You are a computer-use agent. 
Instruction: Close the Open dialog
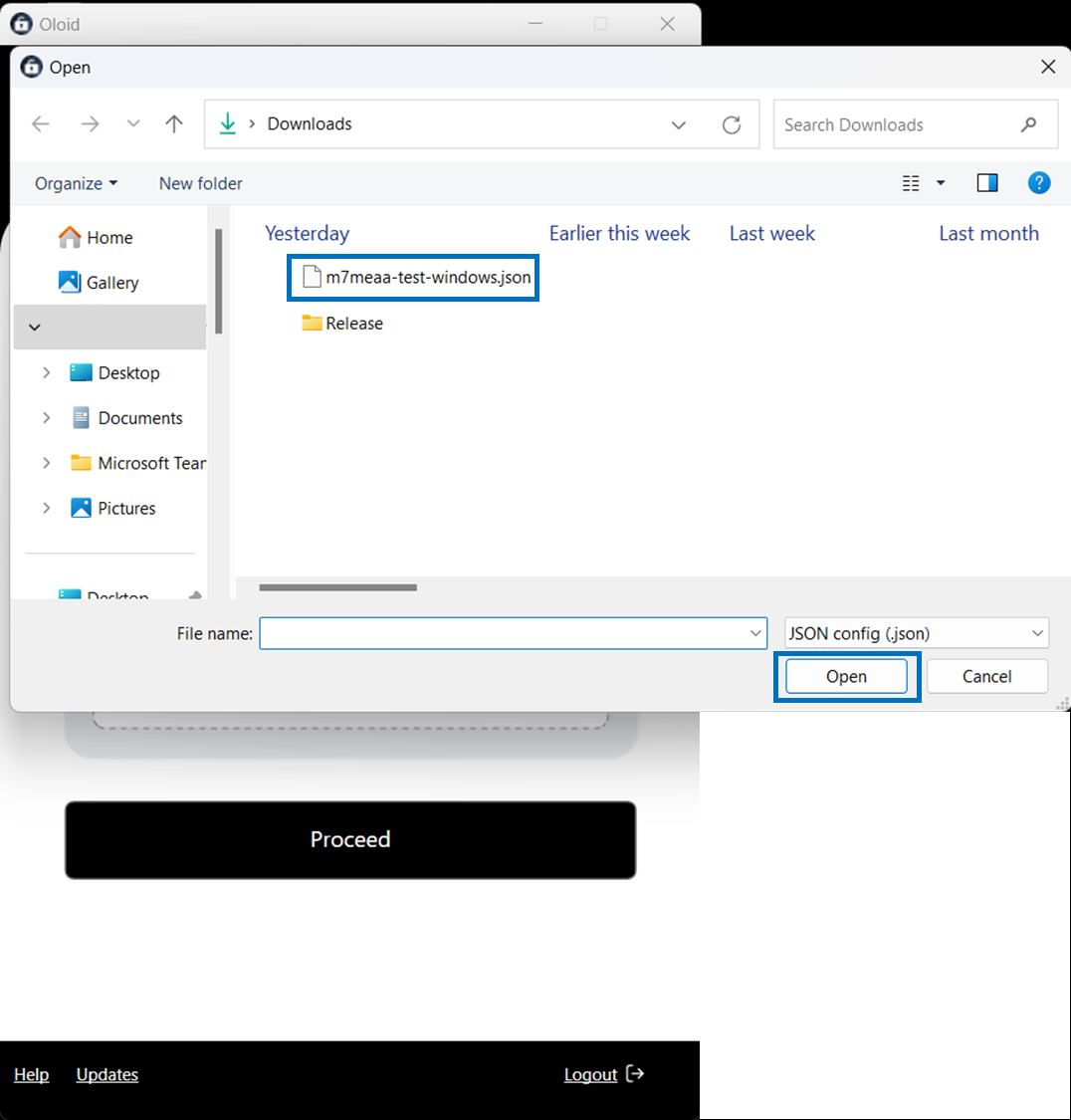(x=1048, y=67)
